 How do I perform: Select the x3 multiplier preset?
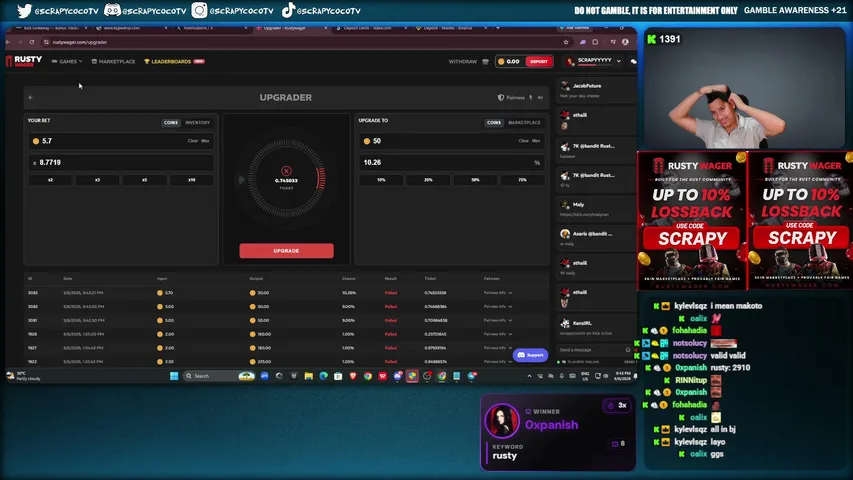point(97,180)
